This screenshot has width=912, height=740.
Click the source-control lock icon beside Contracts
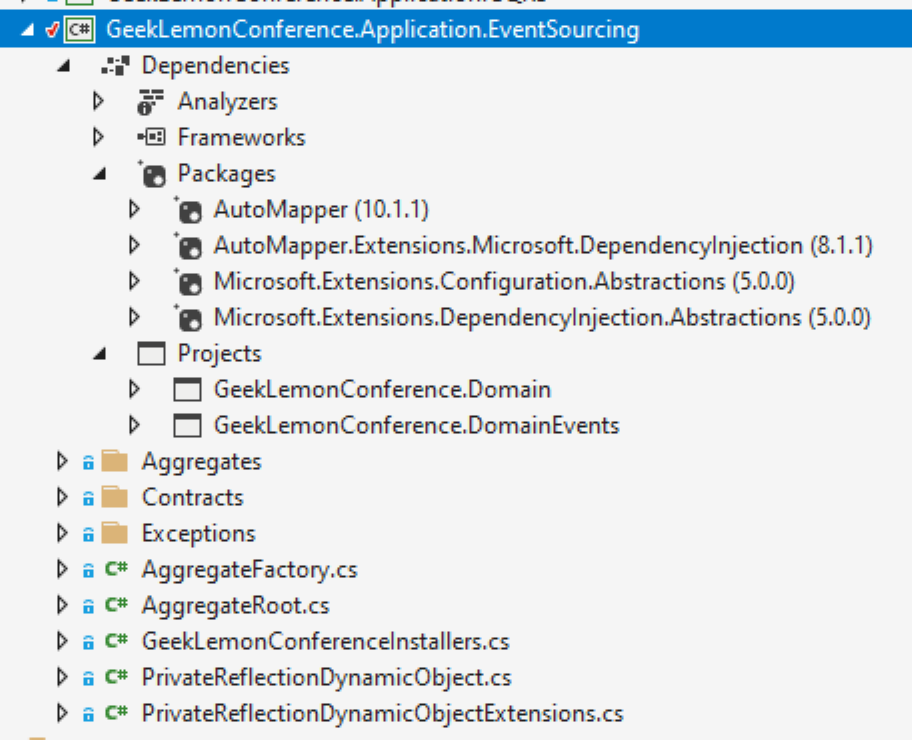(88, 499)
